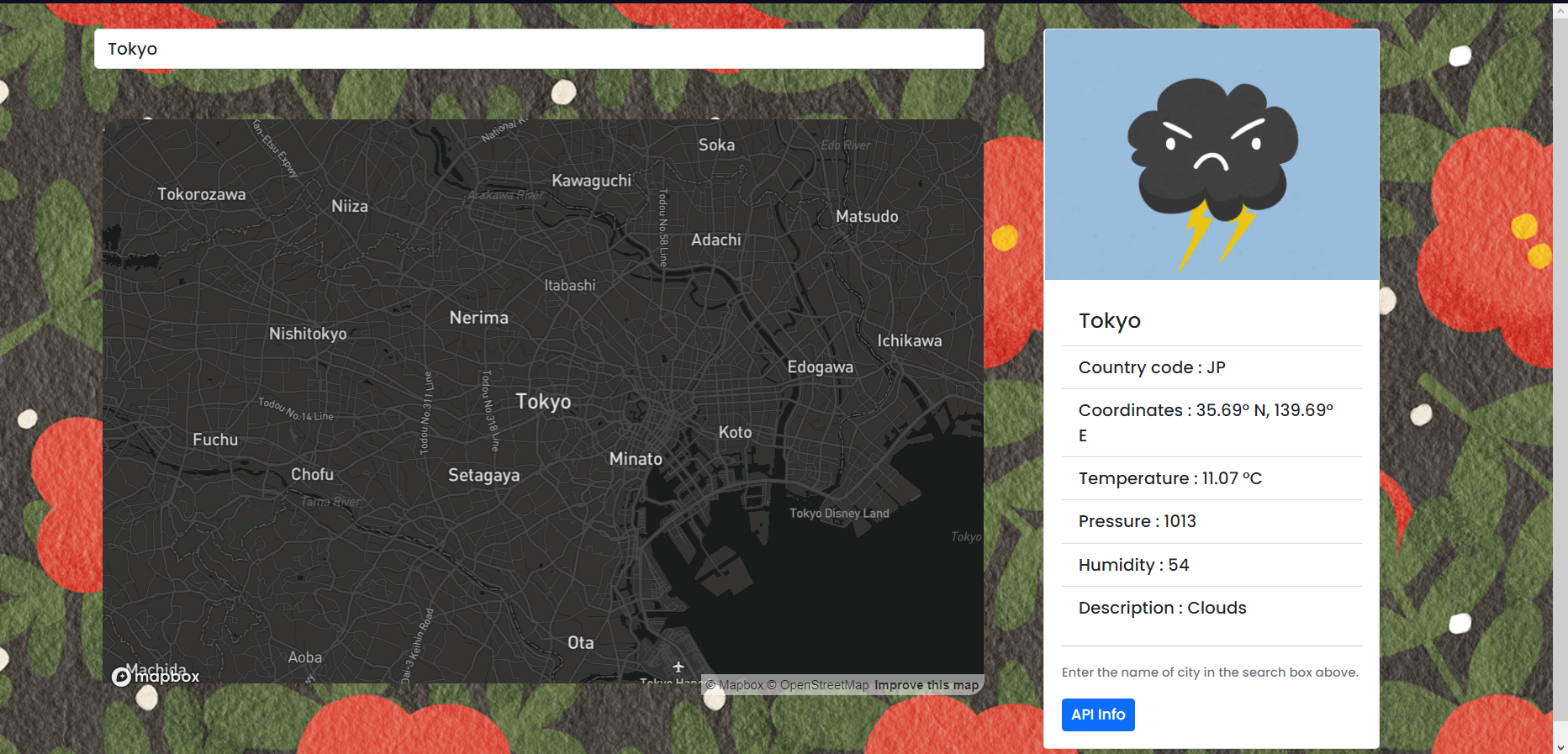Click the Ota label on the map
This screenshot has height=754, width=1568.
tap(580, 643)
